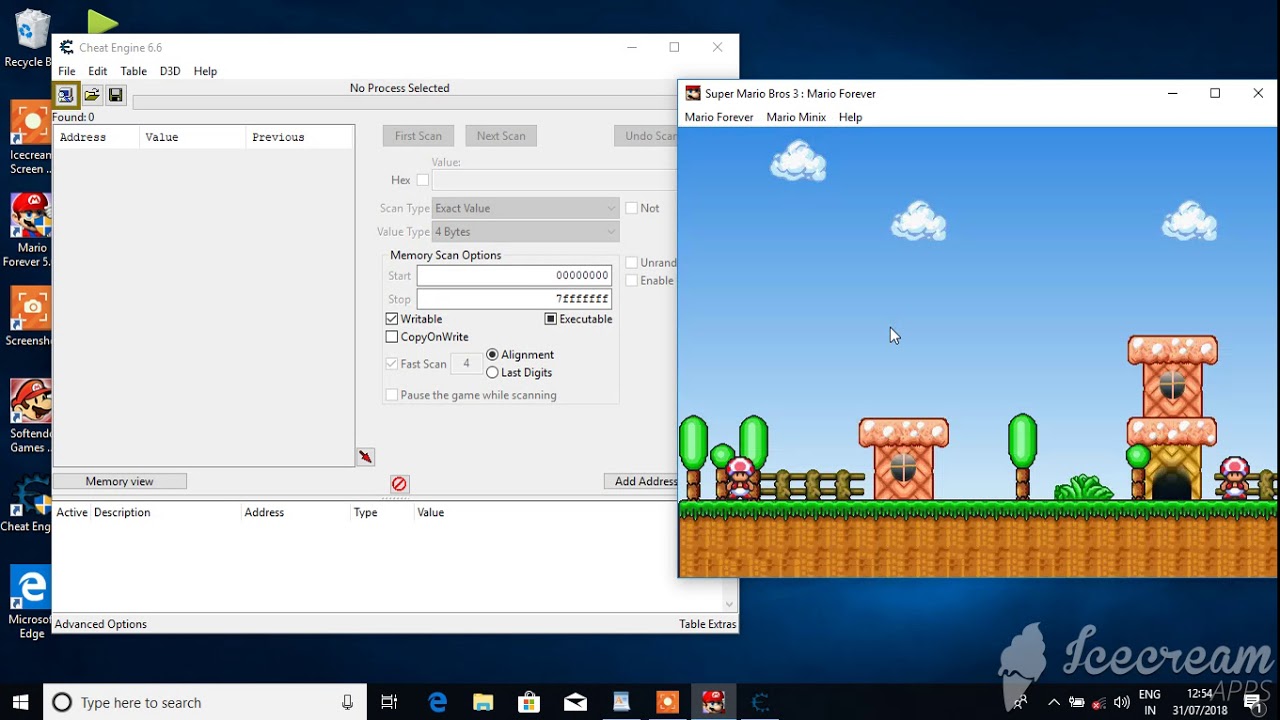Click the First Scan button
The width and height of the screenshot is (1280, 720).
point(418,136)
